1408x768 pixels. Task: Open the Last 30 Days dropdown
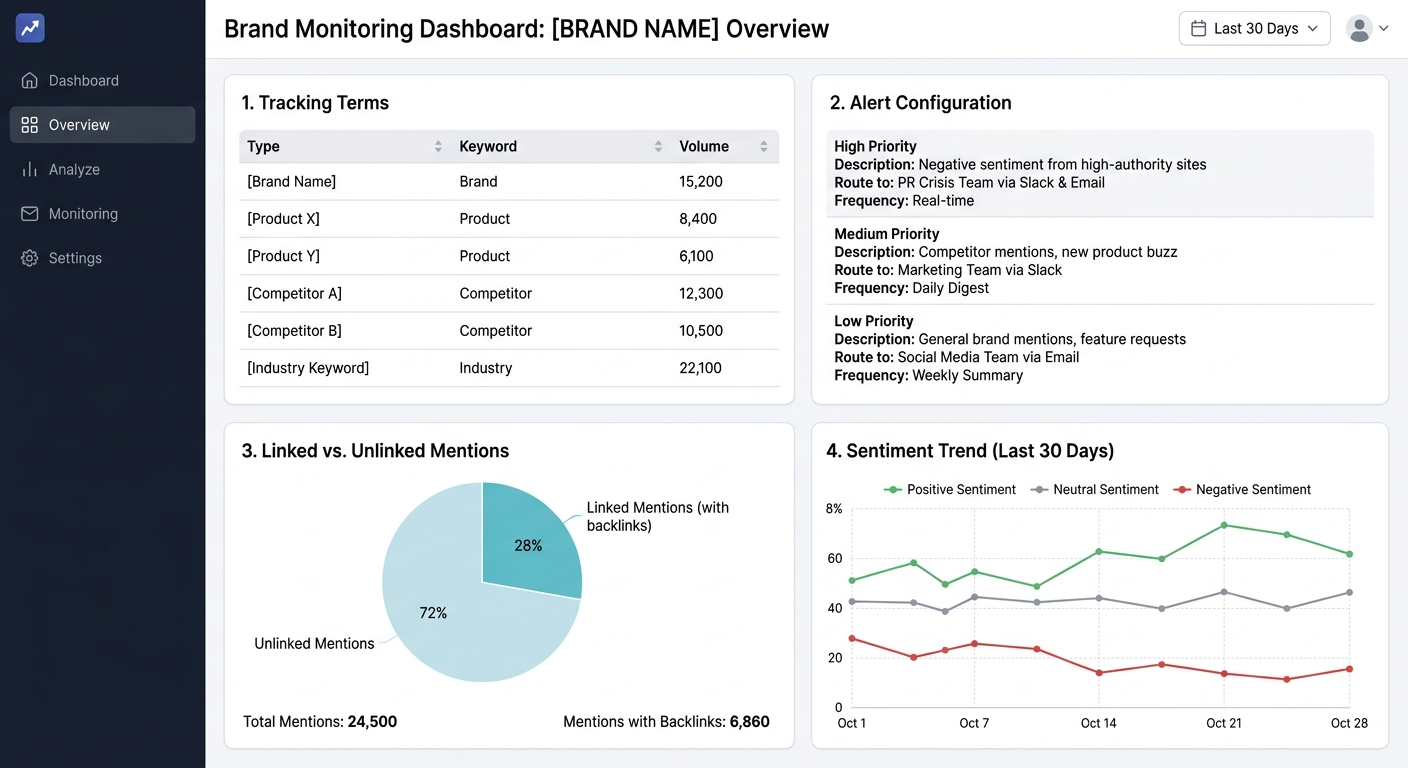[1254, 28]
